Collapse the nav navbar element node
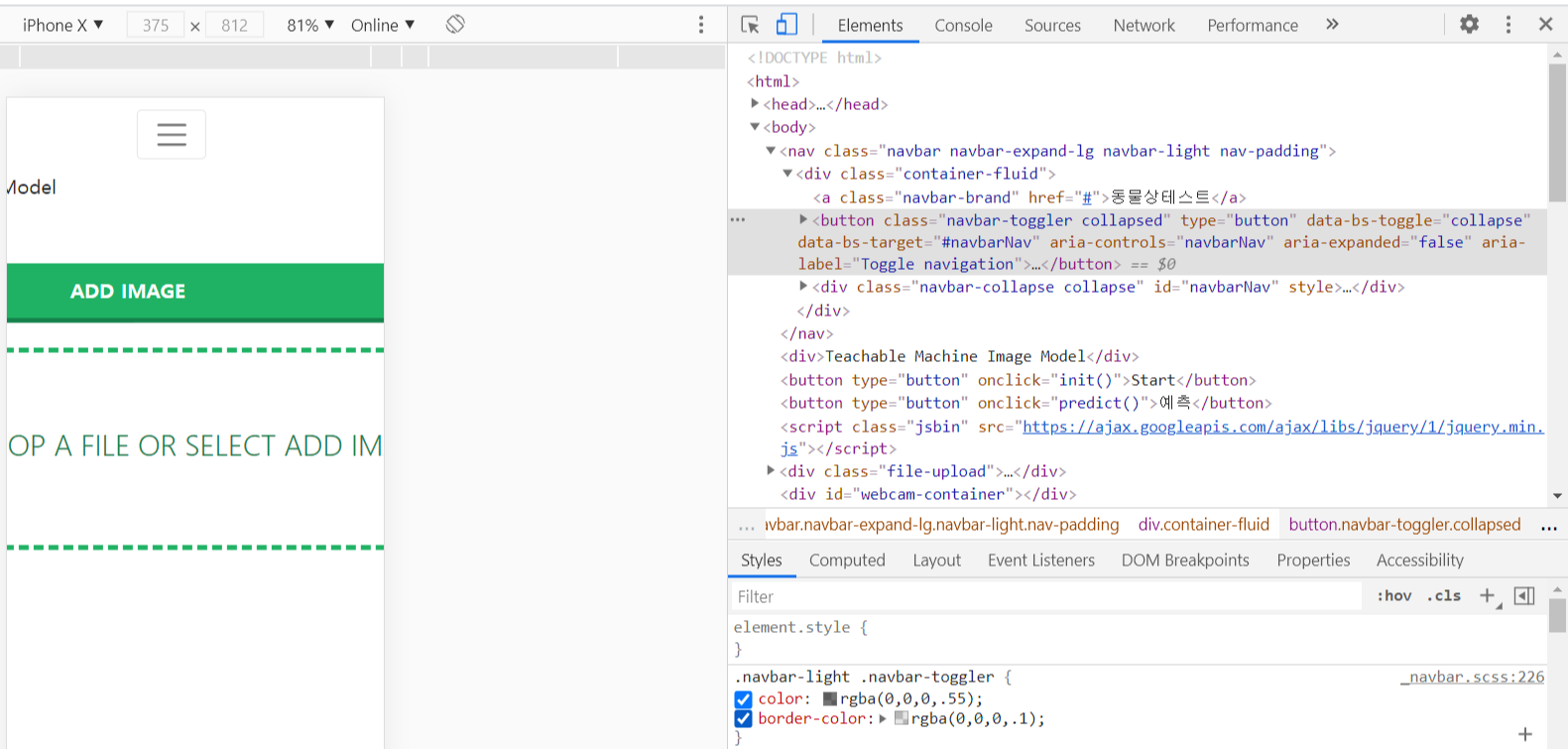This screenshot has height=749, width=1568. [771, 151]
